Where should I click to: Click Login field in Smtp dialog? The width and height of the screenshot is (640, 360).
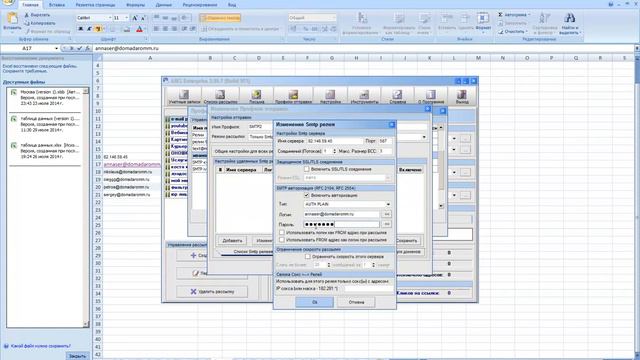341,214
